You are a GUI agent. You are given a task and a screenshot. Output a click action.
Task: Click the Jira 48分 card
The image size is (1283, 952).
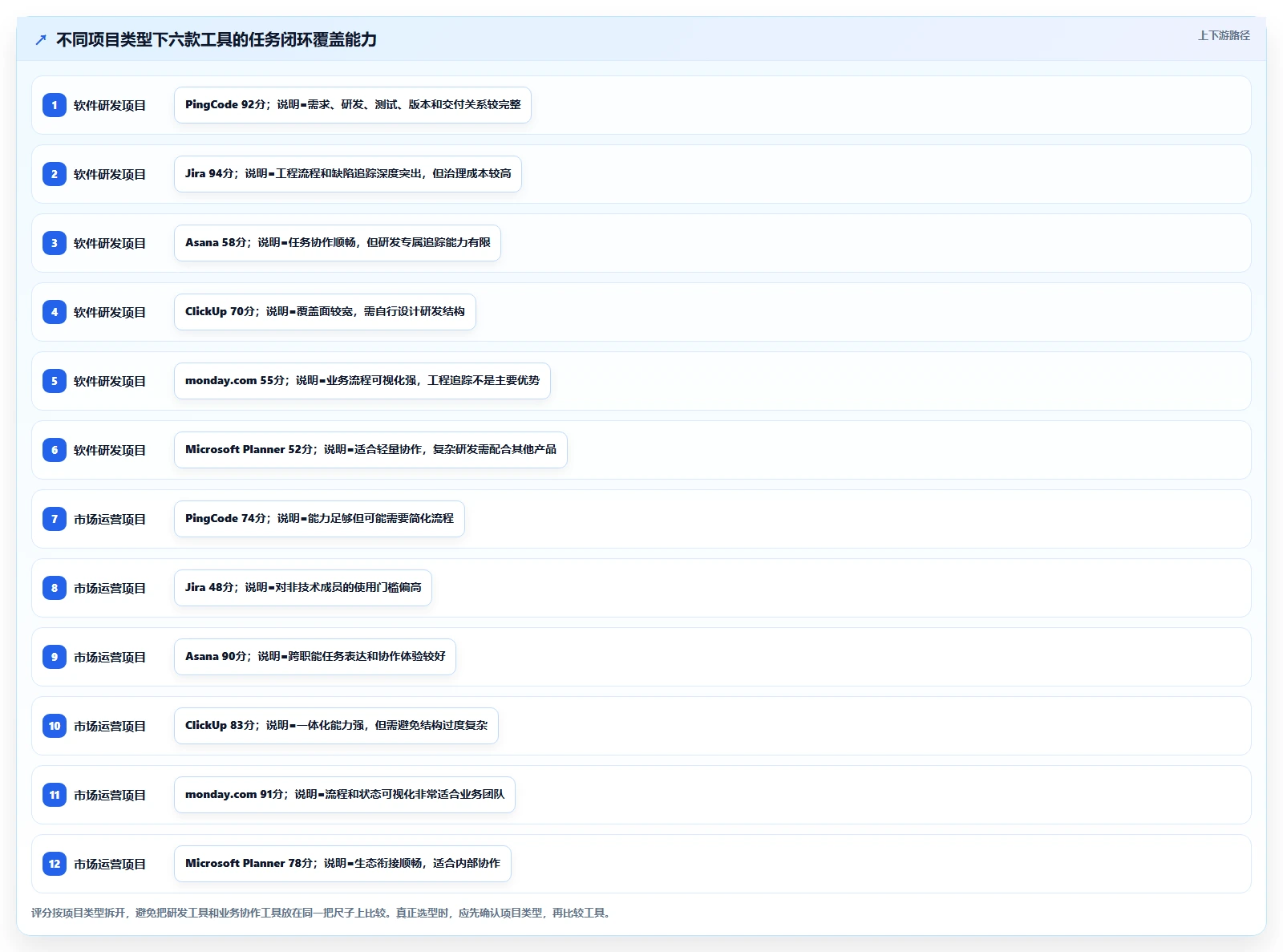[x=303, y=588]
